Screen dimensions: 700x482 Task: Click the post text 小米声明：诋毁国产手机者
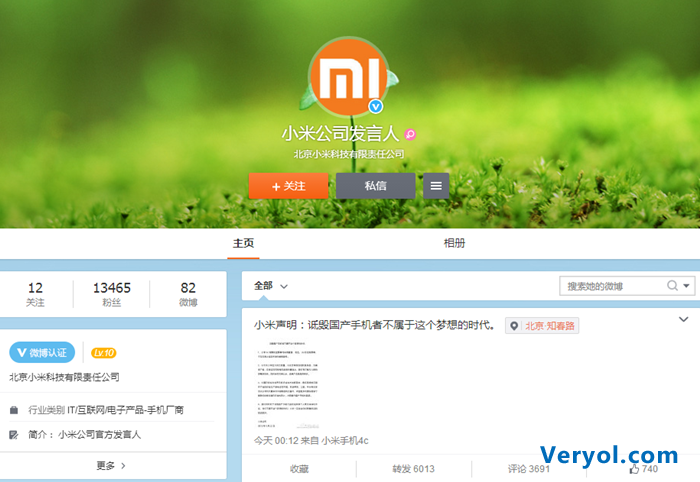click(375, 325)
